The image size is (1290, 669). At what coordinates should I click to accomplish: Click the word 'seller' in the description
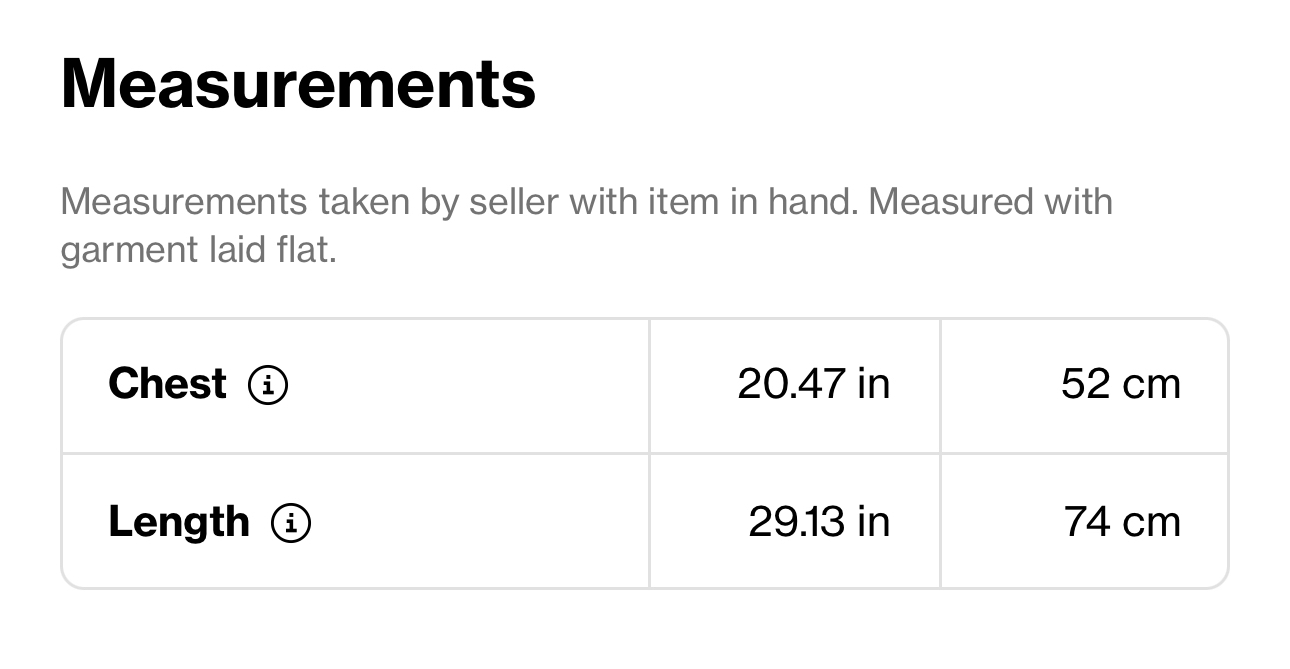(514, 202)
